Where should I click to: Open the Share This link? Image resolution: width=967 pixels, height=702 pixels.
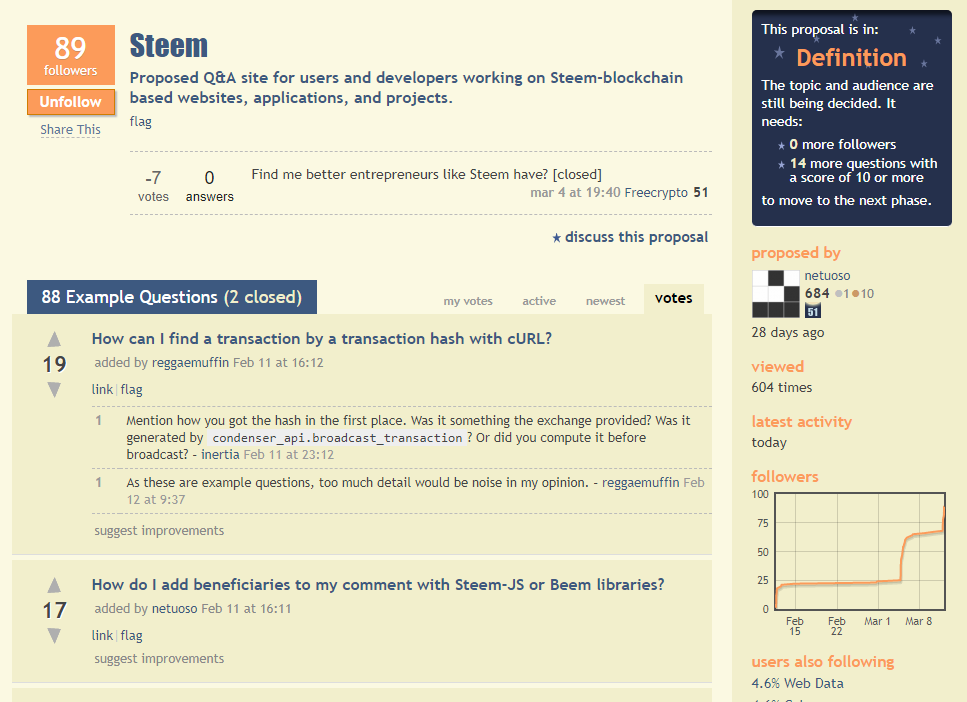70,130
